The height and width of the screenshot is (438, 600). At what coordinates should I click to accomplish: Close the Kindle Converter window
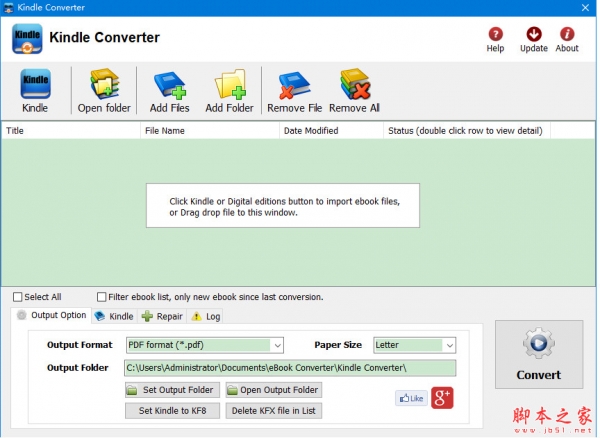pyautogui.click(x=585, y=8)
